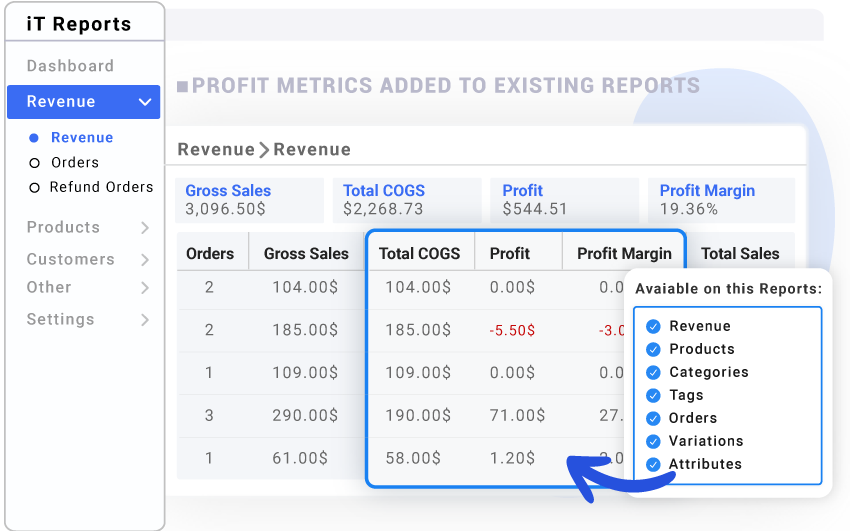Toggle the Attributes report checkmark
850x531 pixels.
click(653, 465)
